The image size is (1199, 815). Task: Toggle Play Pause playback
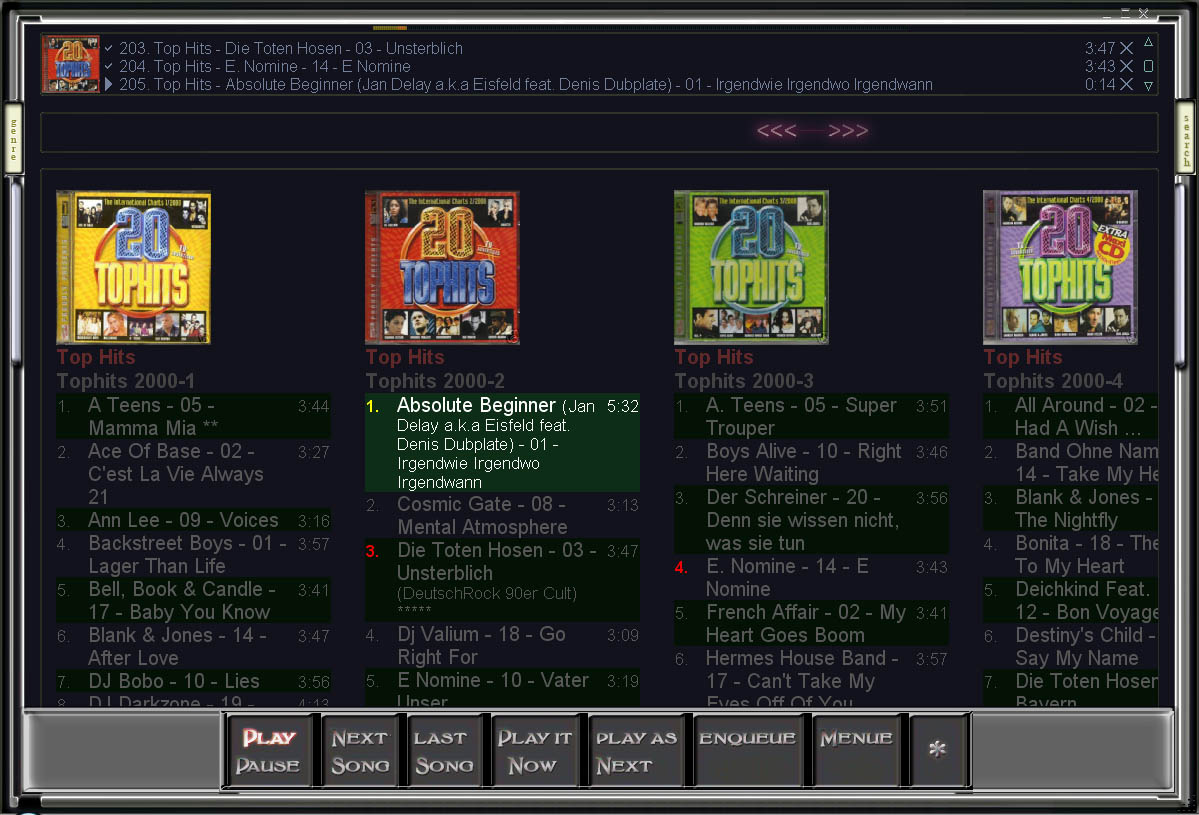[268, 751]
